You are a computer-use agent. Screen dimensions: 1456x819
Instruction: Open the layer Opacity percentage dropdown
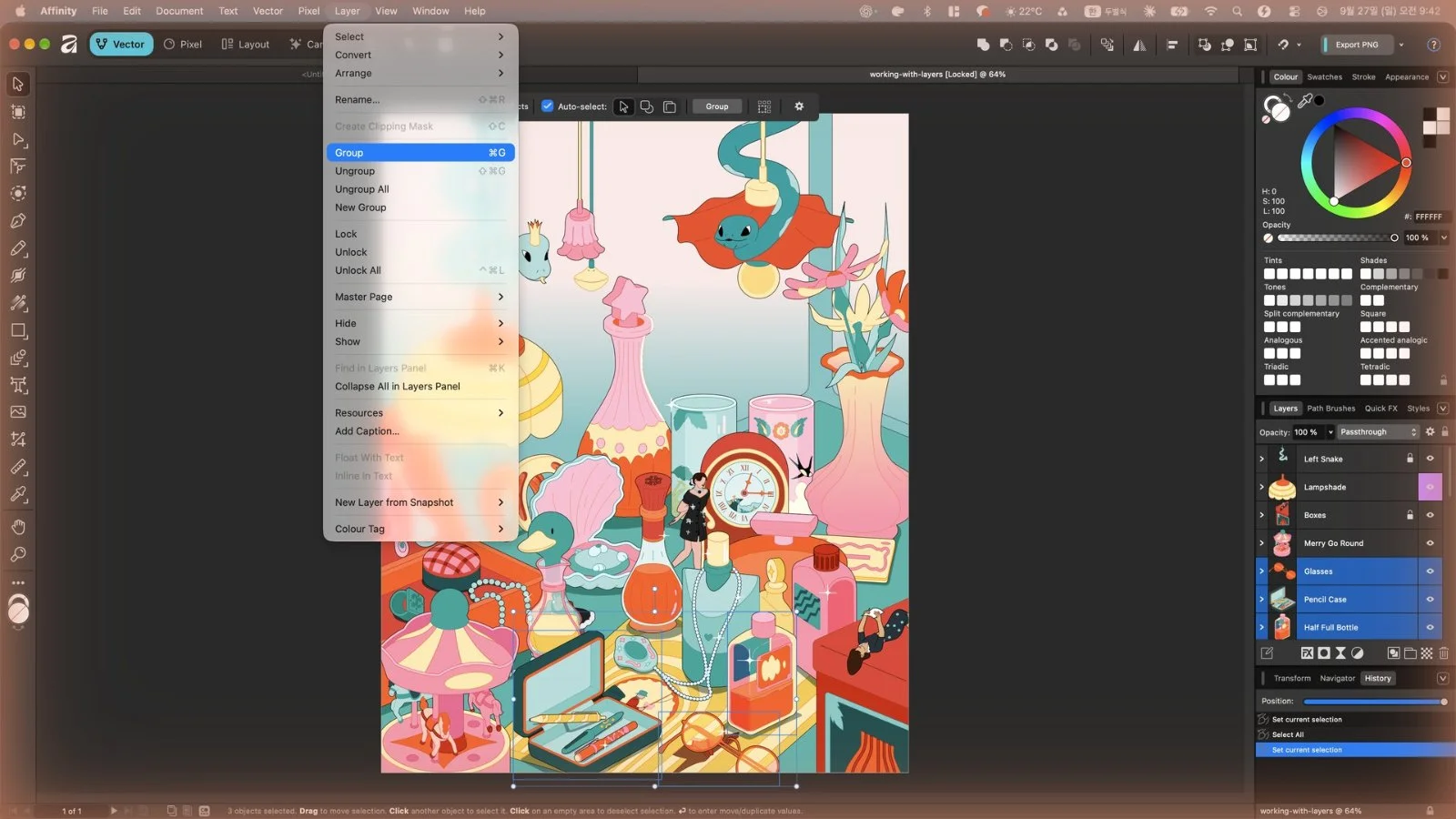coord(1330,432)
